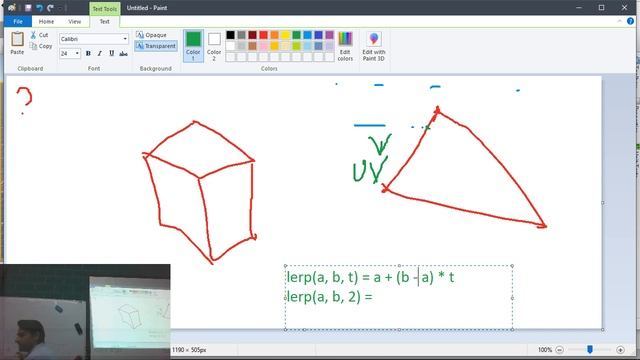
Task: Launch Edit with Paint 3D
Action: pyautogui.click(x=373, y=46)
